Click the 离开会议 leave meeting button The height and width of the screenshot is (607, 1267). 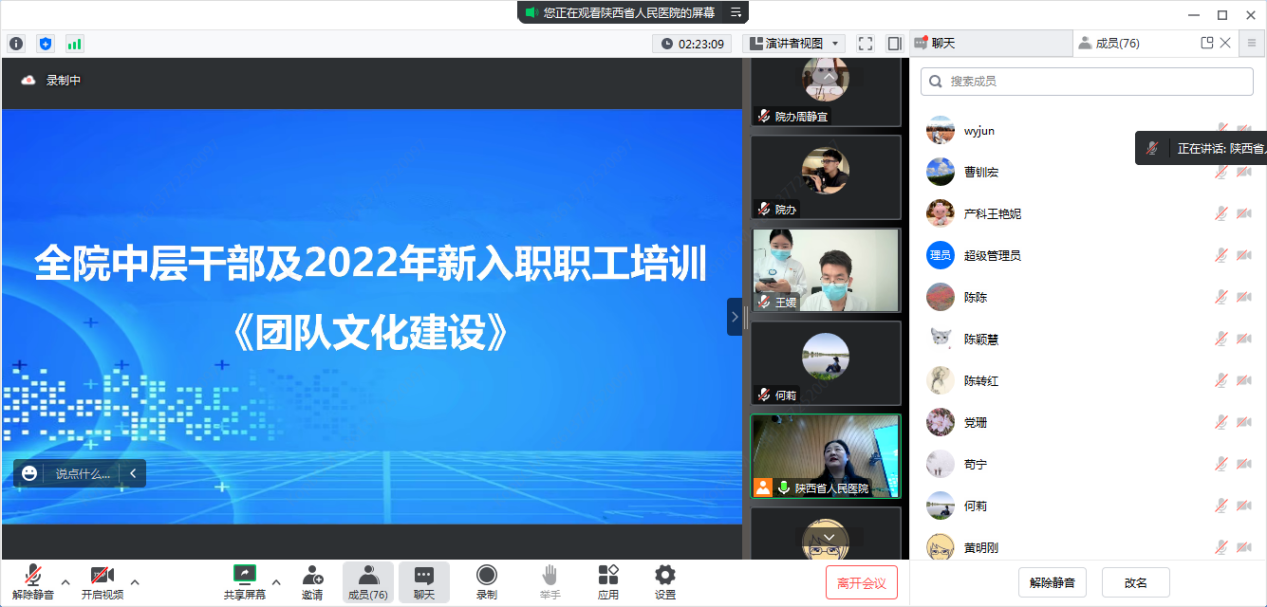pos(862,580)
